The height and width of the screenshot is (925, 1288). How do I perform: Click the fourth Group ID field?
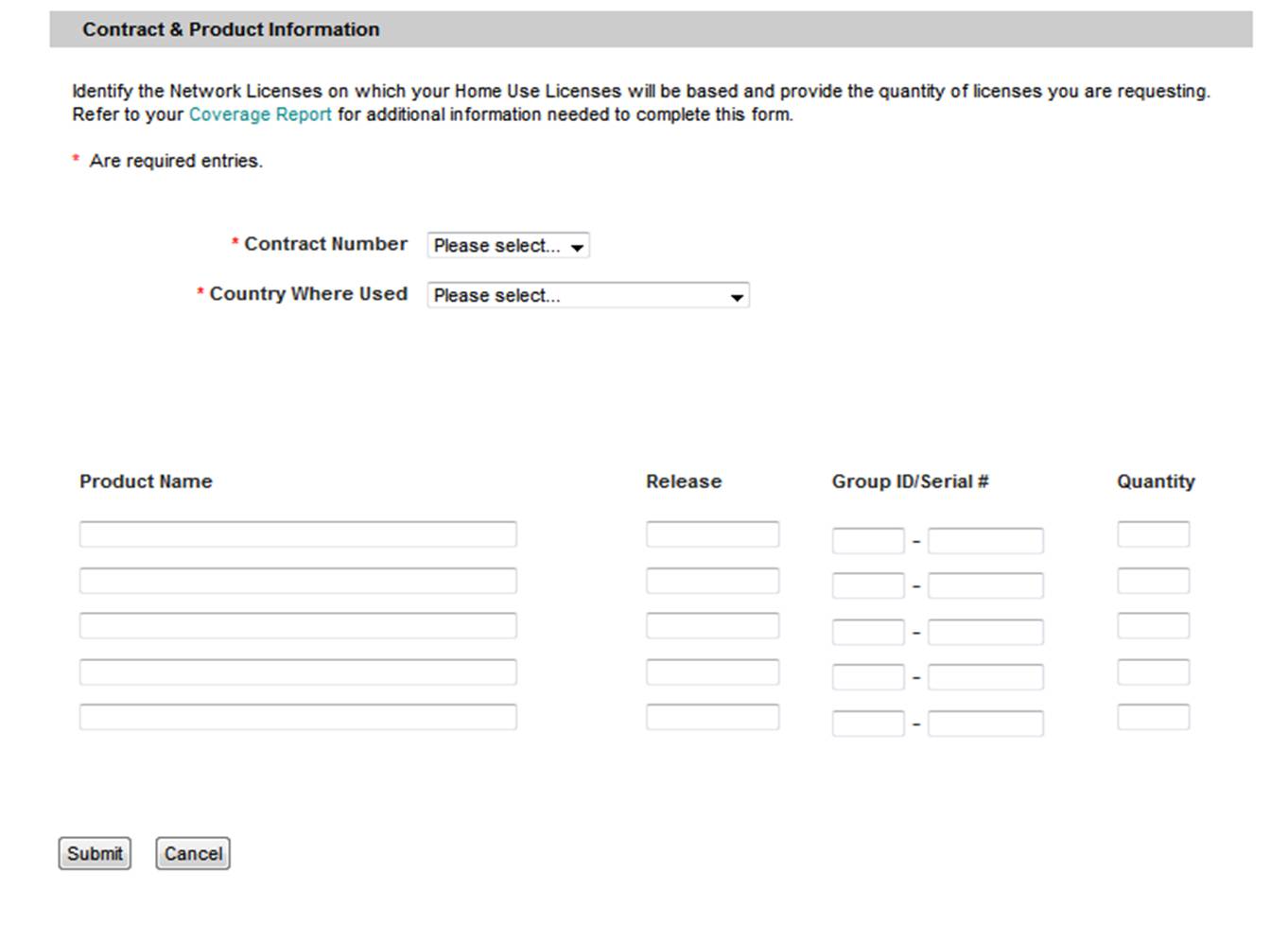tap(867, 676)
